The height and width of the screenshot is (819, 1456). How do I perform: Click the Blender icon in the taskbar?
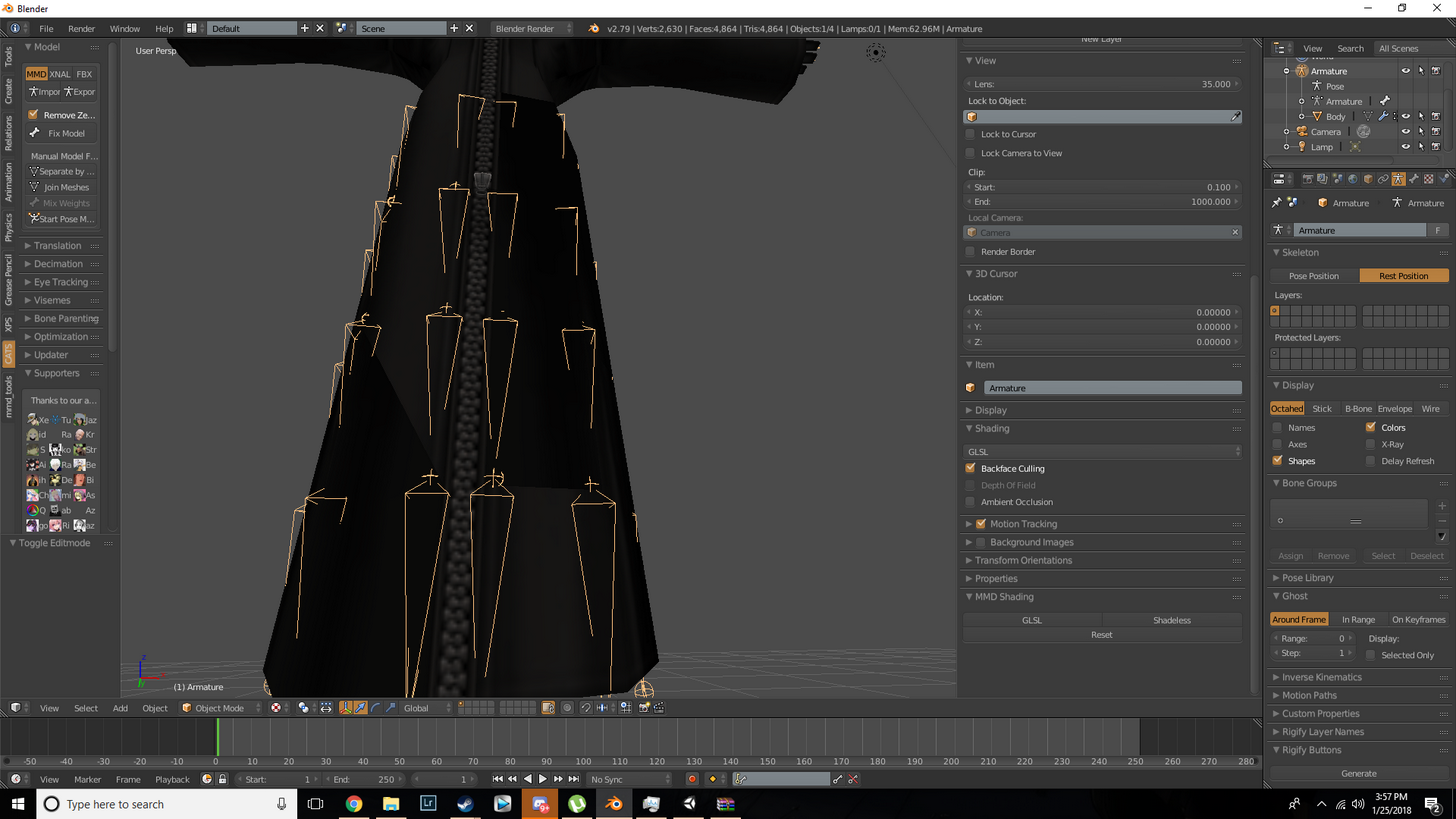point(614,803)
